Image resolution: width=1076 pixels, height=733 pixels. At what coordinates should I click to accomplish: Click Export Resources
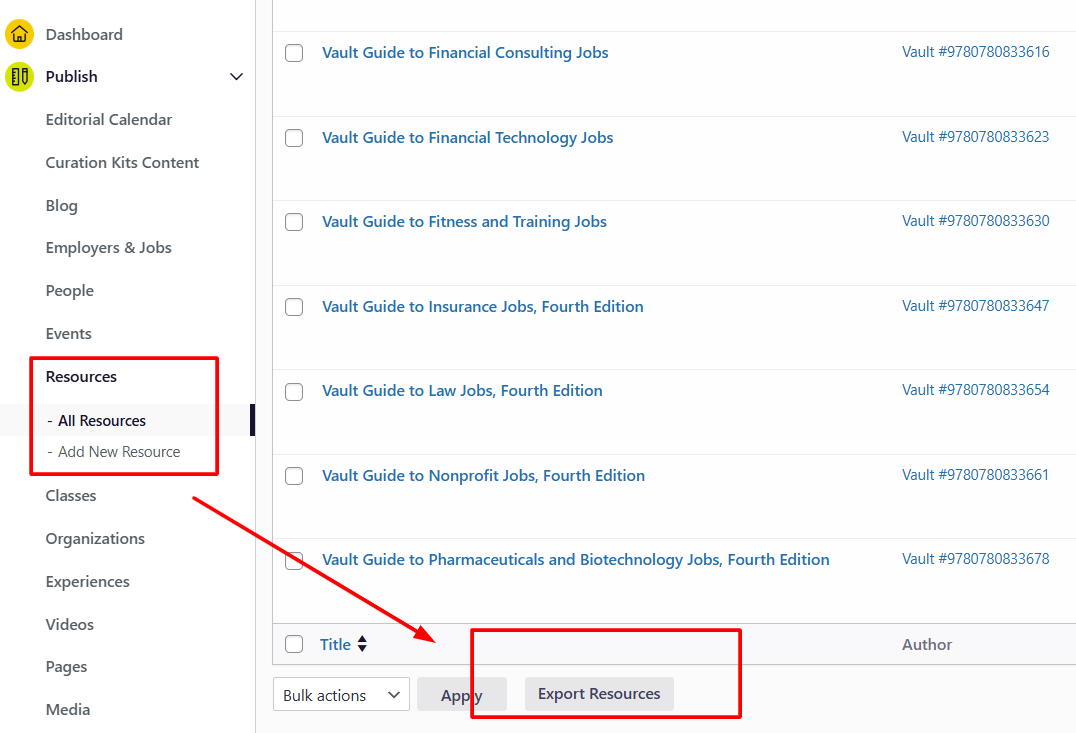pyautogui.click(x=599, y=693)
